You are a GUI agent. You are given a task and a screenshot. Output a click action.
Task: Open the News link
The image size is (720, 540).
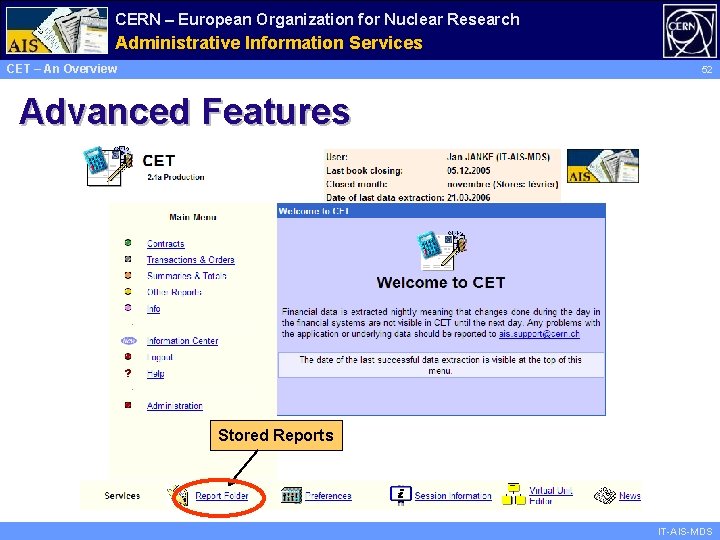tap(630, 496)
